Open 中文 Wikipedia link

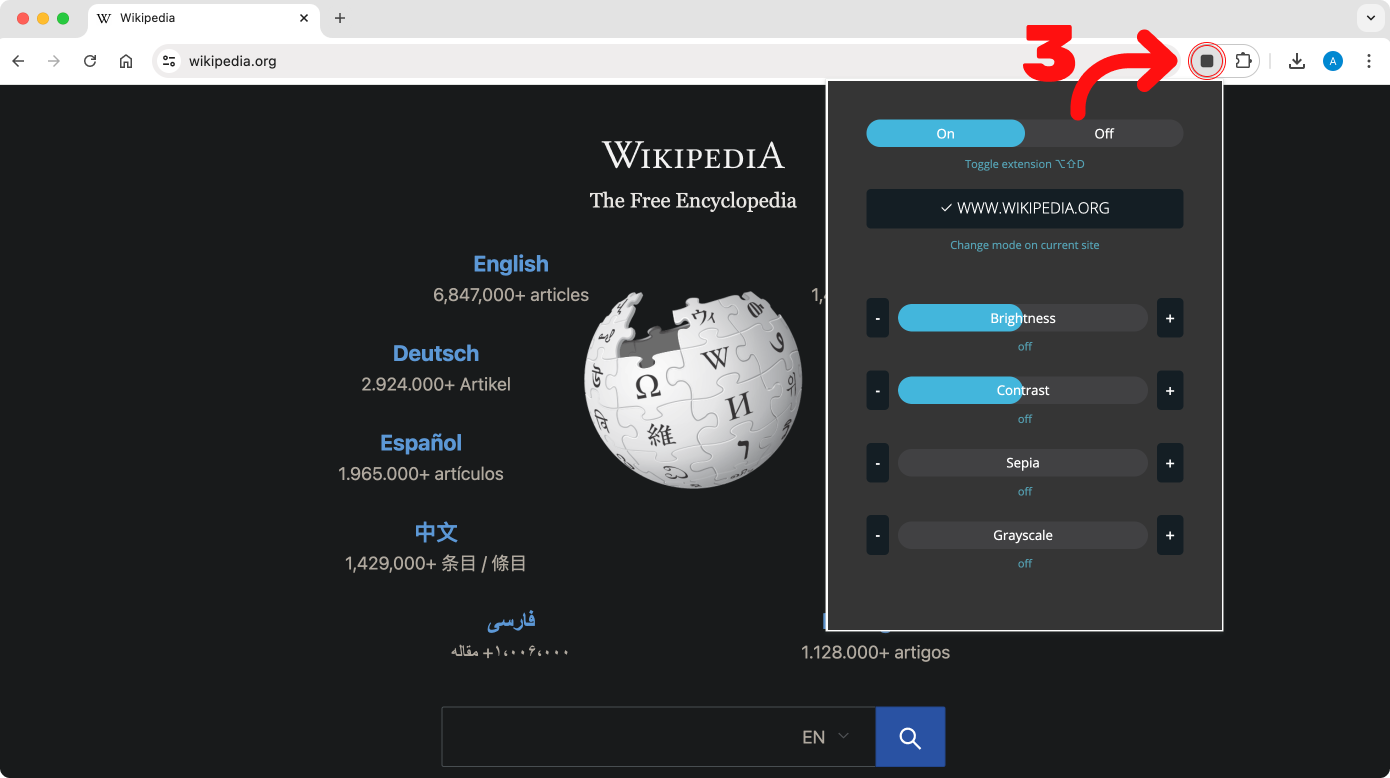tap(436, 532)
